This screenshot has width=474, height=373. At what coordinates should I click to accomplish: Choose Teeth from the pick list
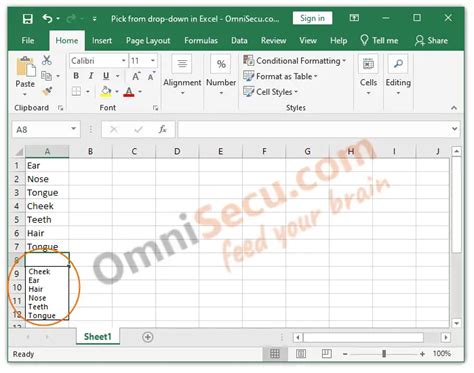click(47, 307)
